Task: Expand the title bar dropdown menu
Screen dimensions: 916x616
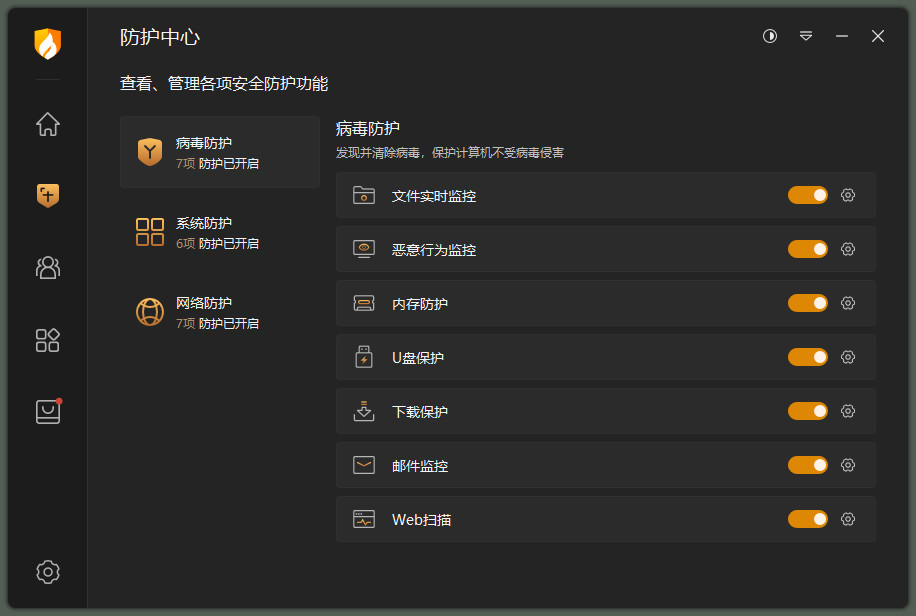Action: 806,36
